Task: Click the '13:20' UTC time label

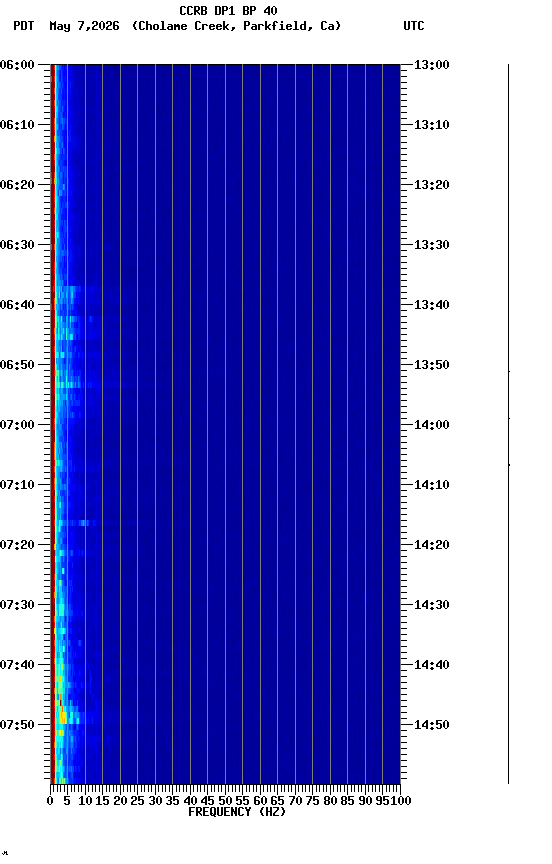Action: 432,185
